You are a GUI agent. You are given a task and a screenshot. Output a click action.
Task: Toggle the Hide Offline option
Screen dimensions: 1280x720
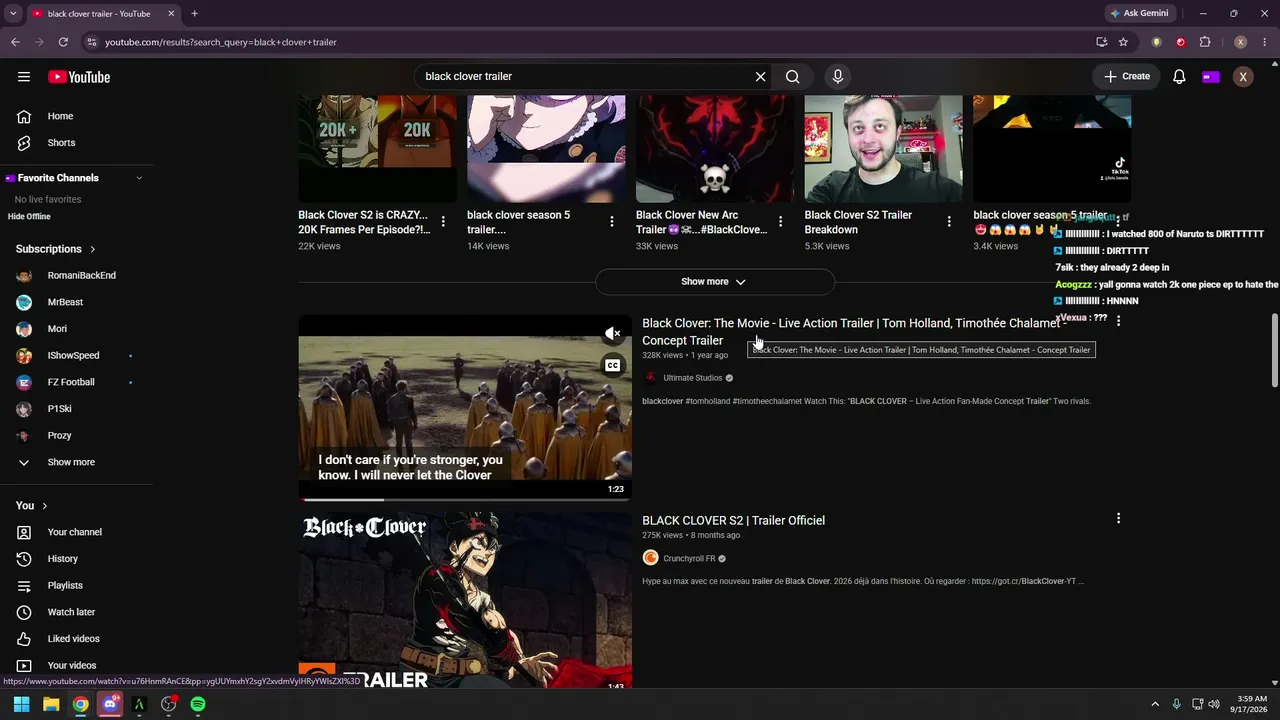click(29, 217)
